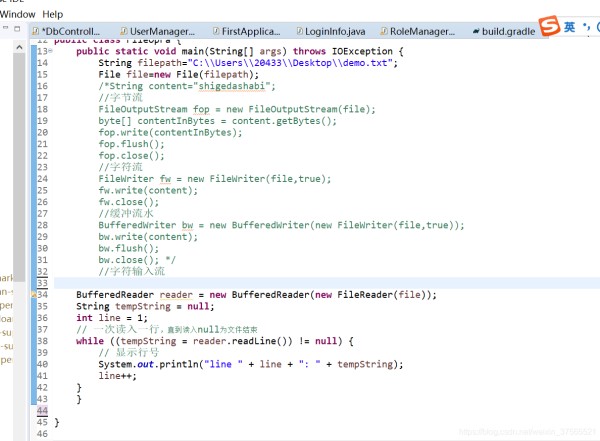
Task: Open the Window menu
Action: pos(18,14)
